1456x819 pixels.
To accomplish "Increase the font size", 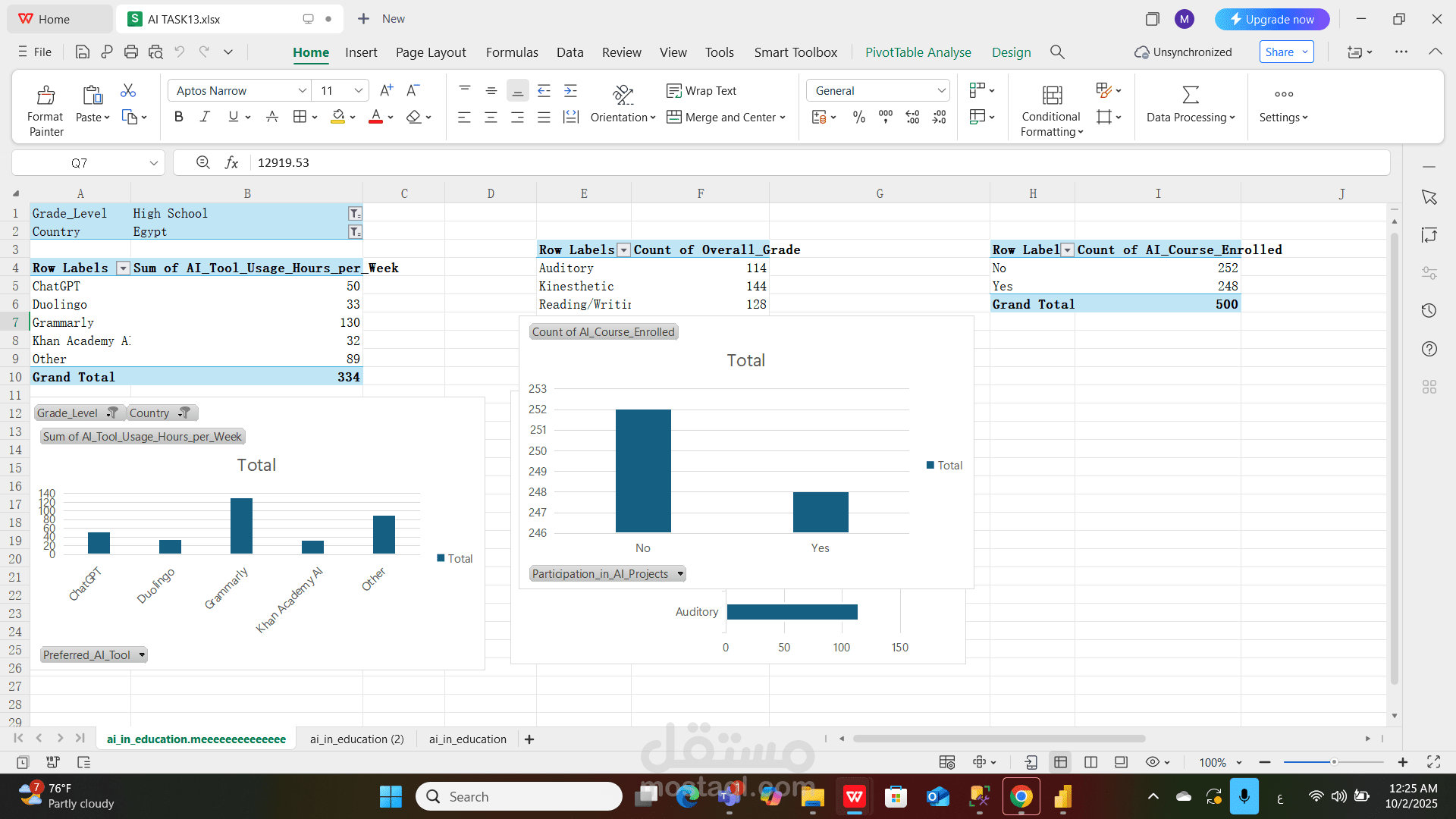I will pos(387,90).
